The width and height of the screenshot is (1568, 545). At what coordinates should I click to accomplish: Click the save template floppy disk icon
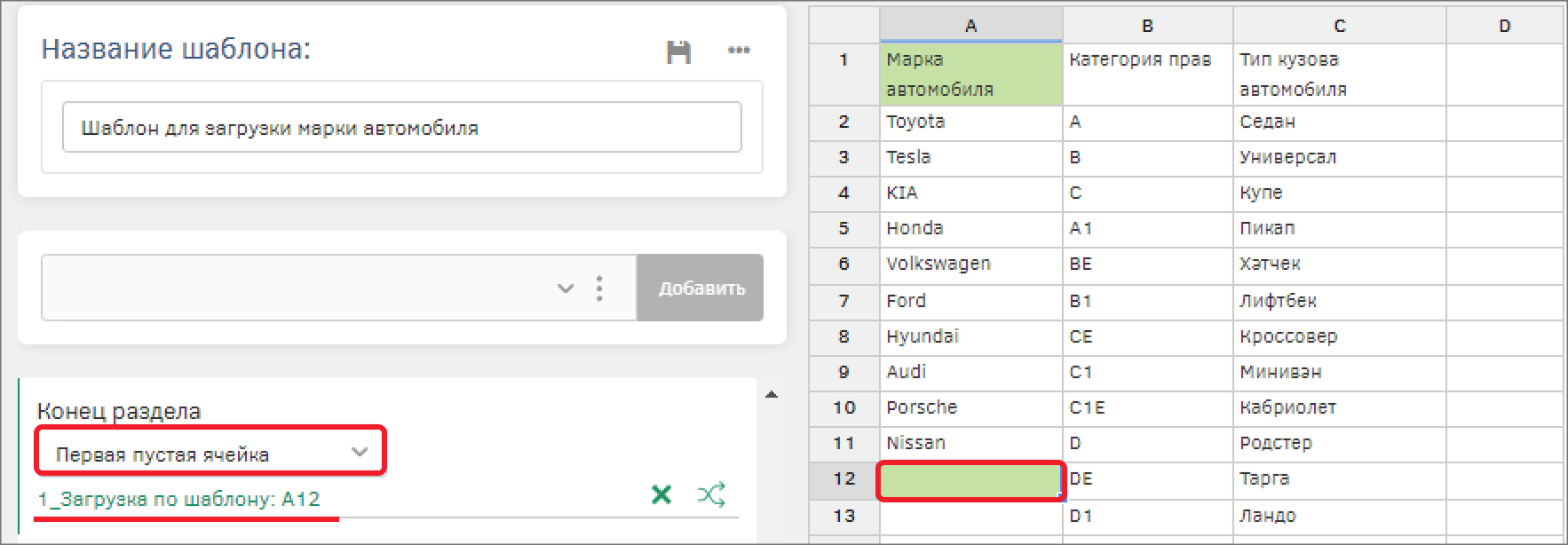point(678,52)
